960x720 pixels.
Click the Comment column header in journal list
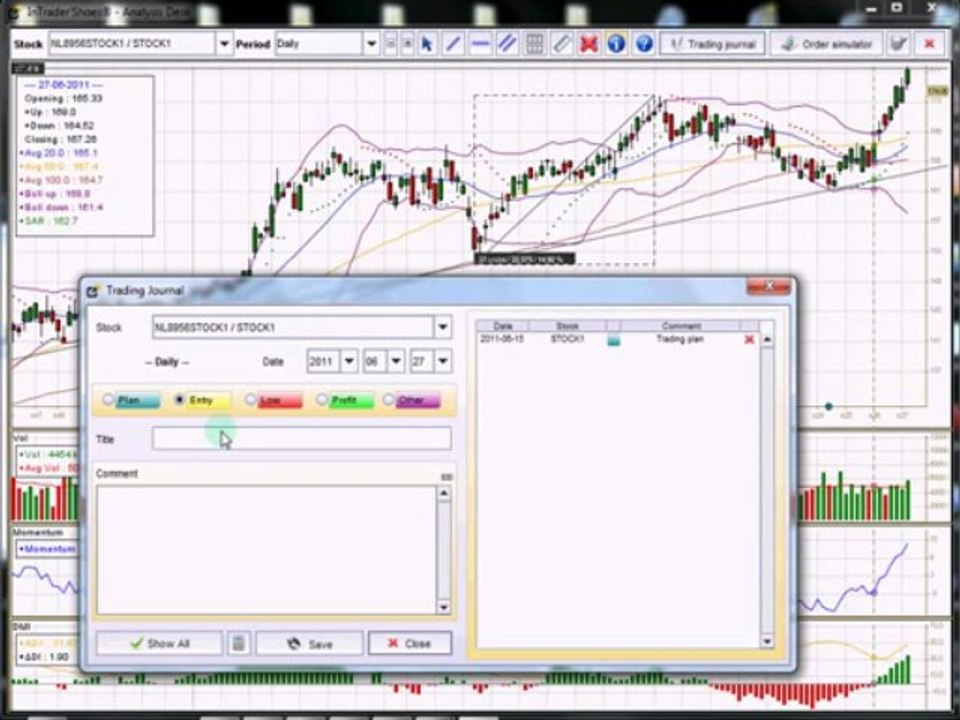coord(681,326)
